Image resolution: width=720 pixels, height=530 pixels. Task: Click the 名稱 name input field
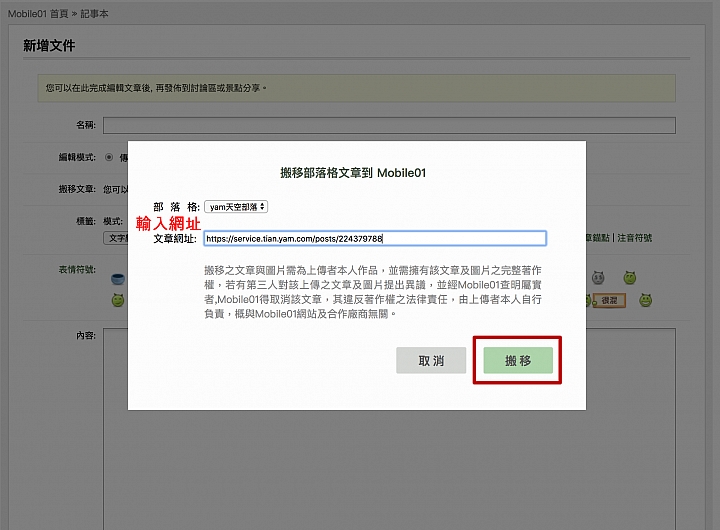pyautogui.click(x=389, y=125)
